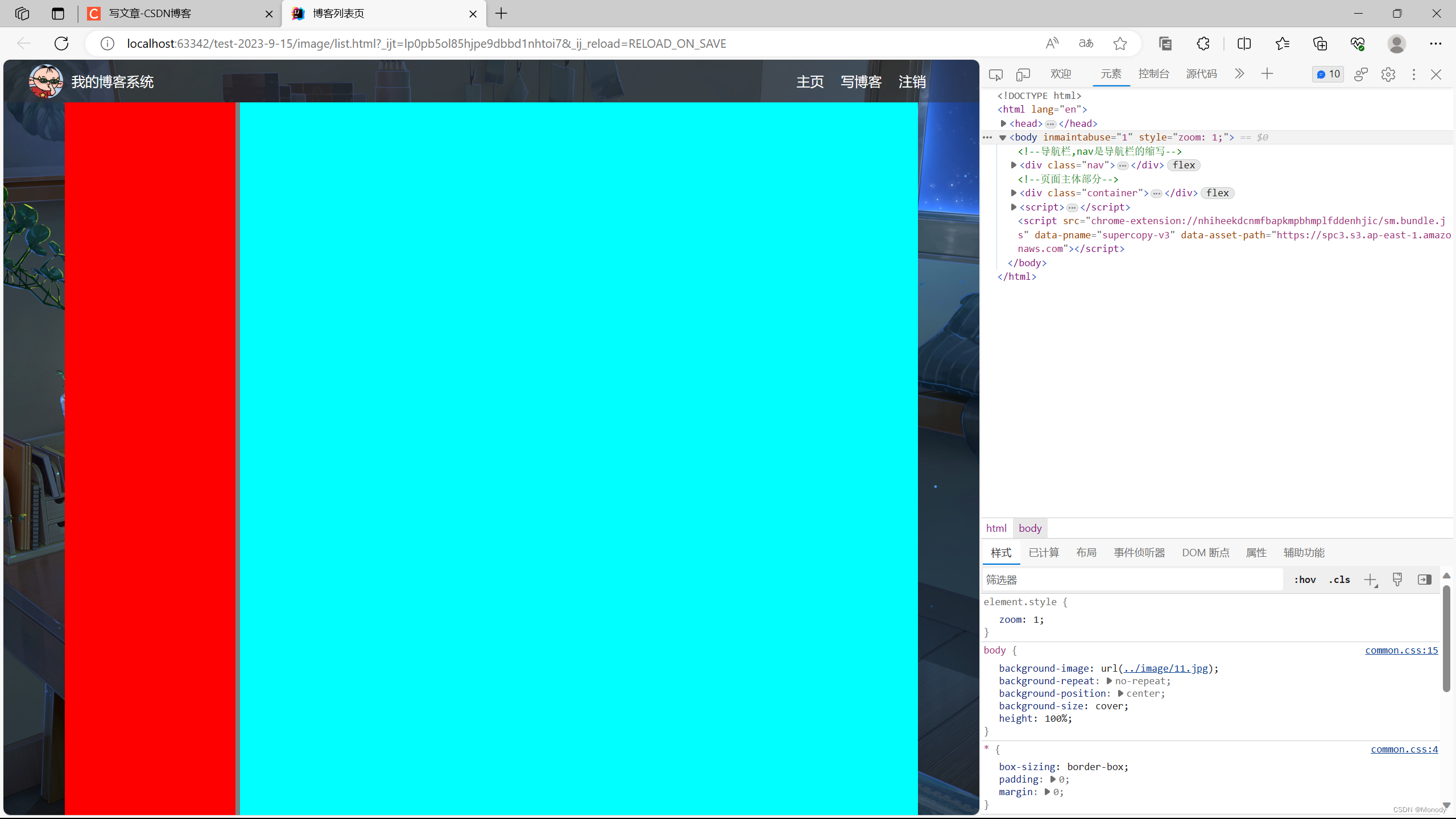Open a new browser tab
Screen dimensions: 1456x819
click(501, 14)
